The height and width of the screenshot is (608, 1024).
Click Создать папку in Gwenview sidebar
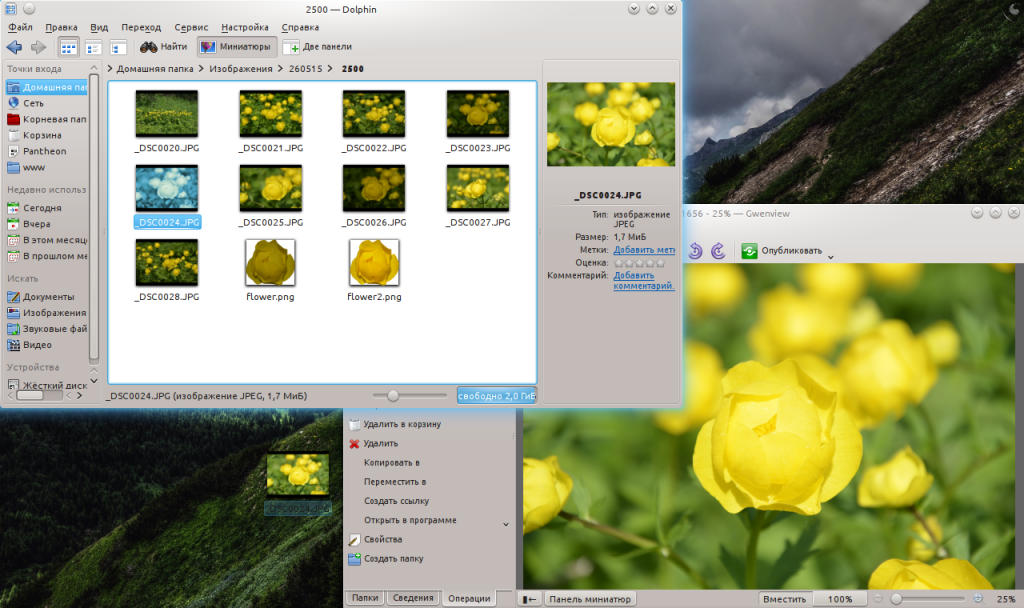click(386, 558)
